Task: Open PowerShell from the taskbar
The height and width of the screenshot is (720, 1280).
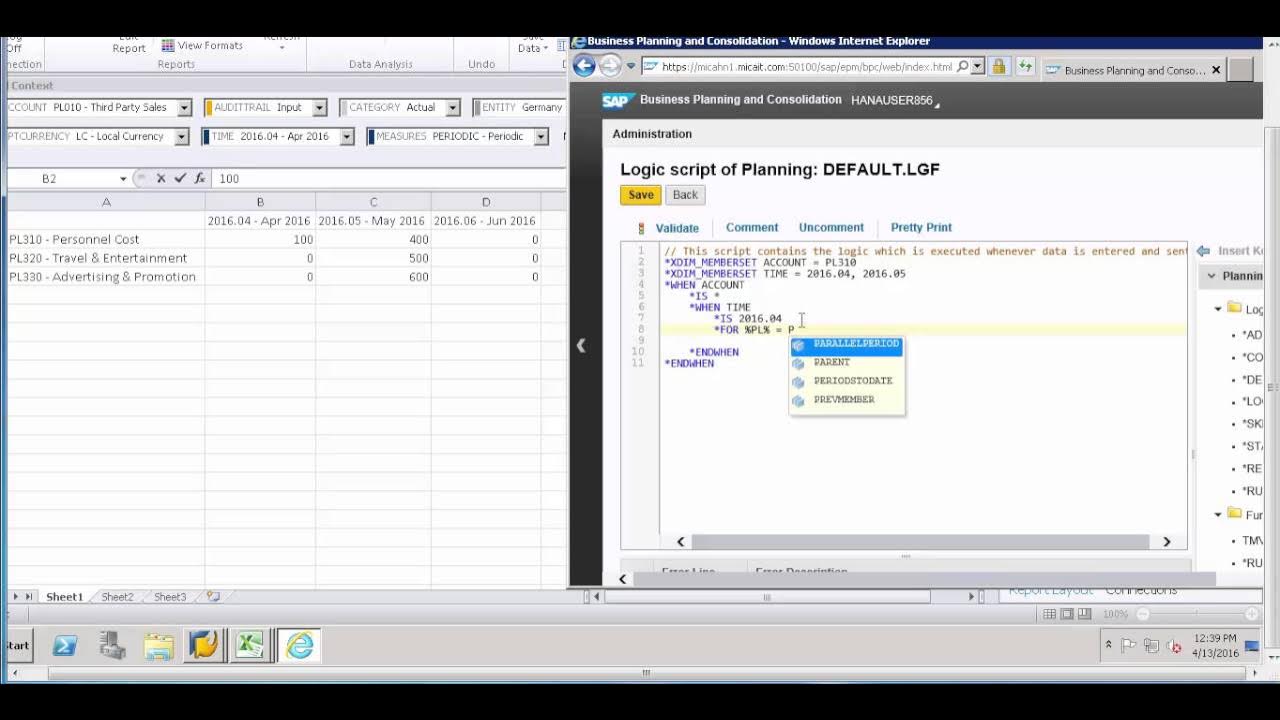Action: (65, 646)
